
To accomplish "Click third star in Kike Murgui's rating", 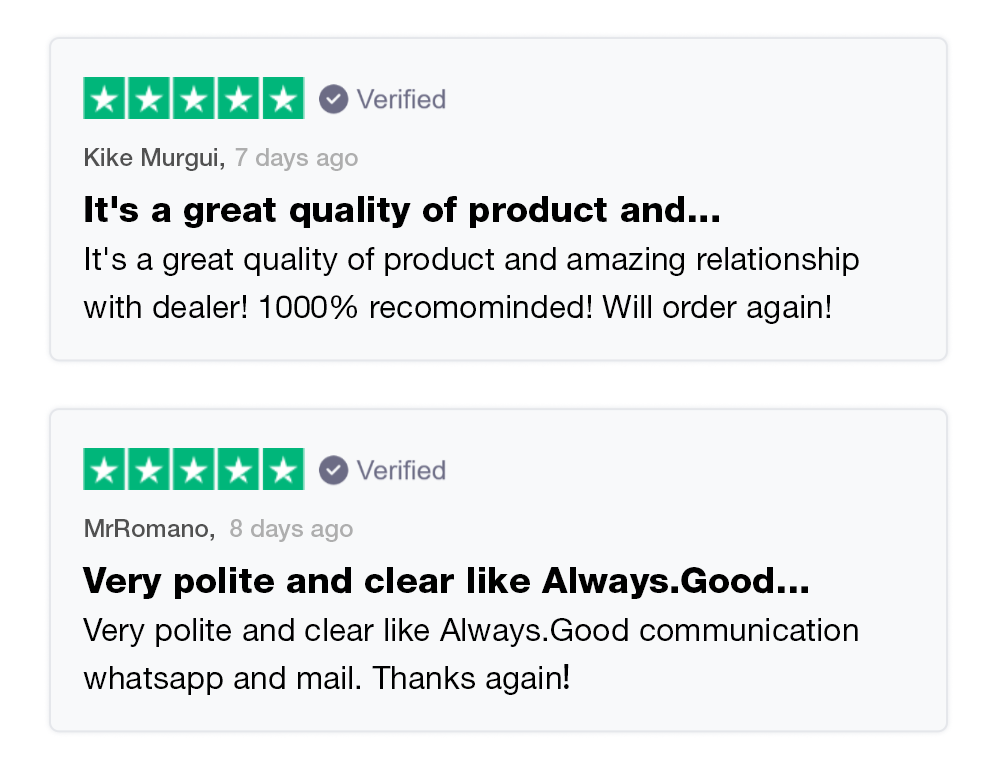I will [x=194, y=98].
